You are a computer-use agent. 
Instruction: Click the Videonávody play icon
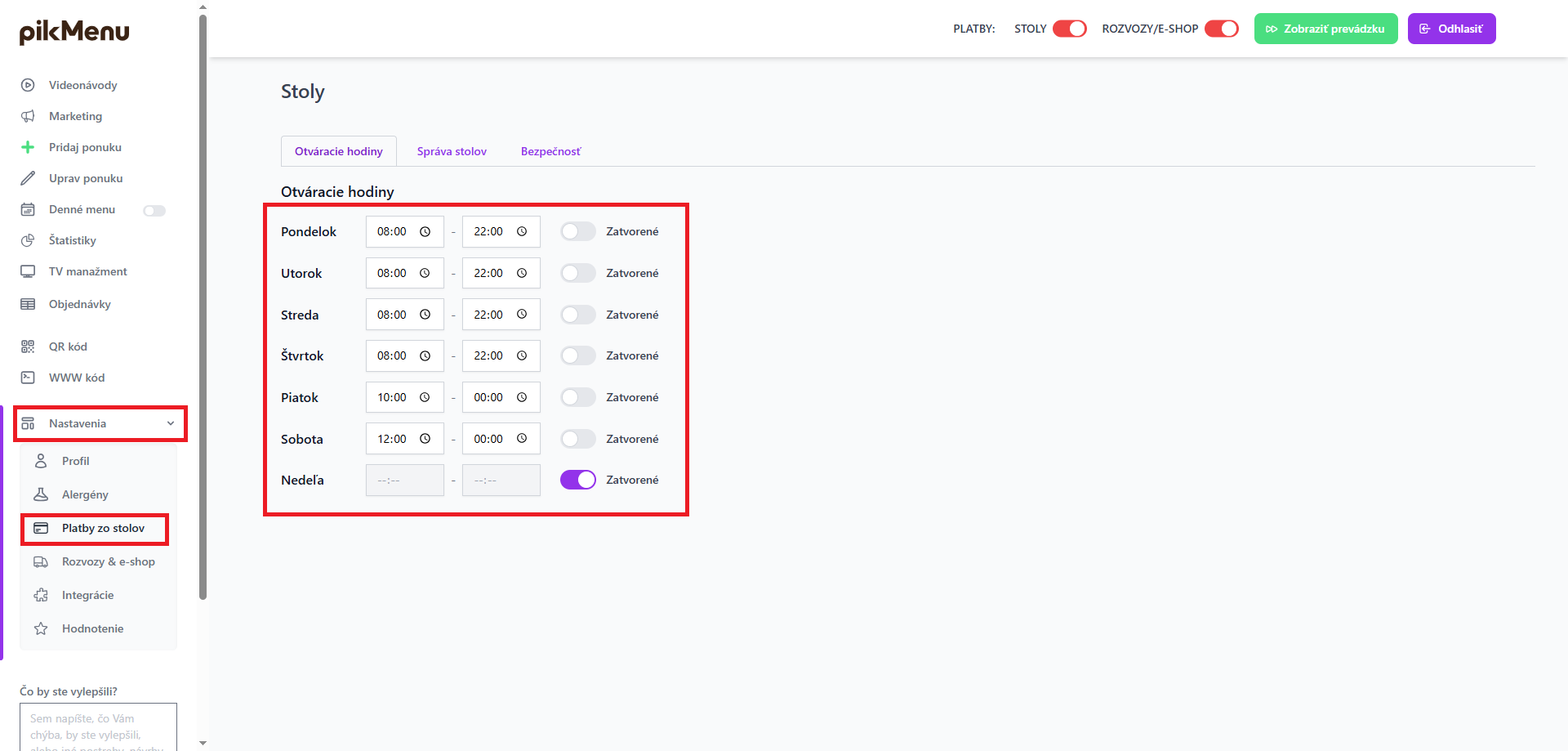[28, 85]
